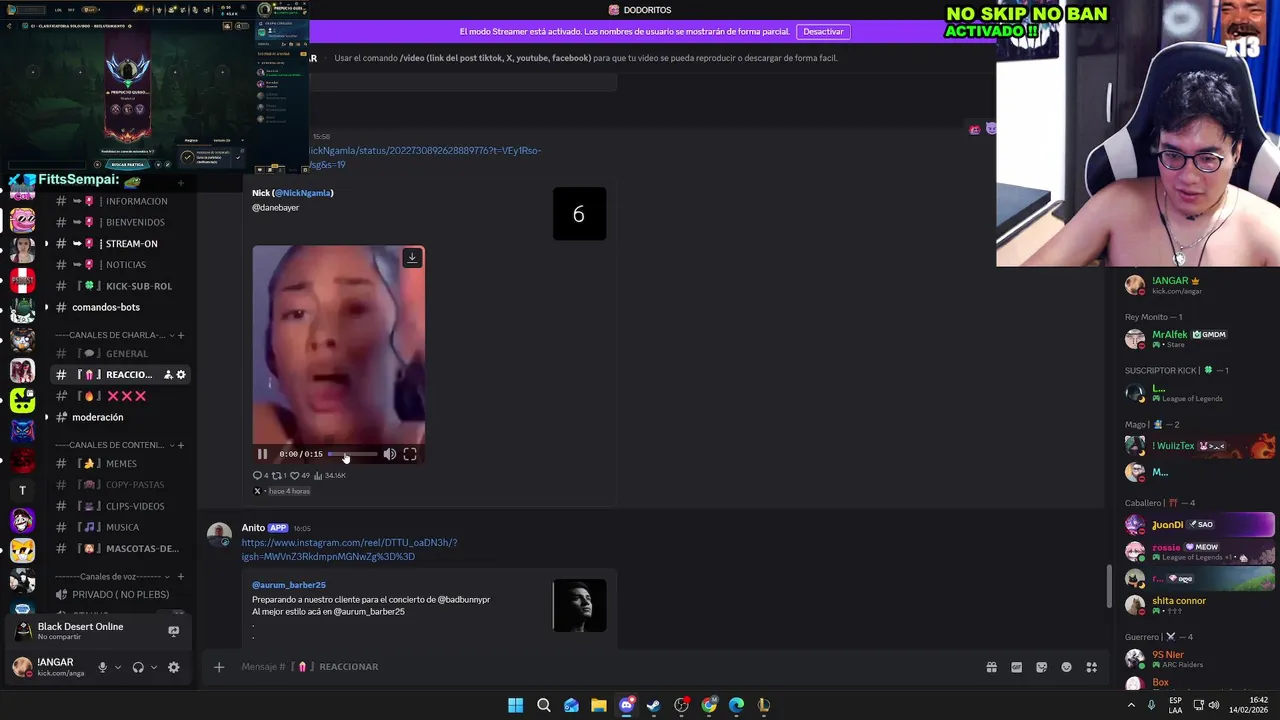
Task: Download the video from the tweet embed
Action: 412,258
